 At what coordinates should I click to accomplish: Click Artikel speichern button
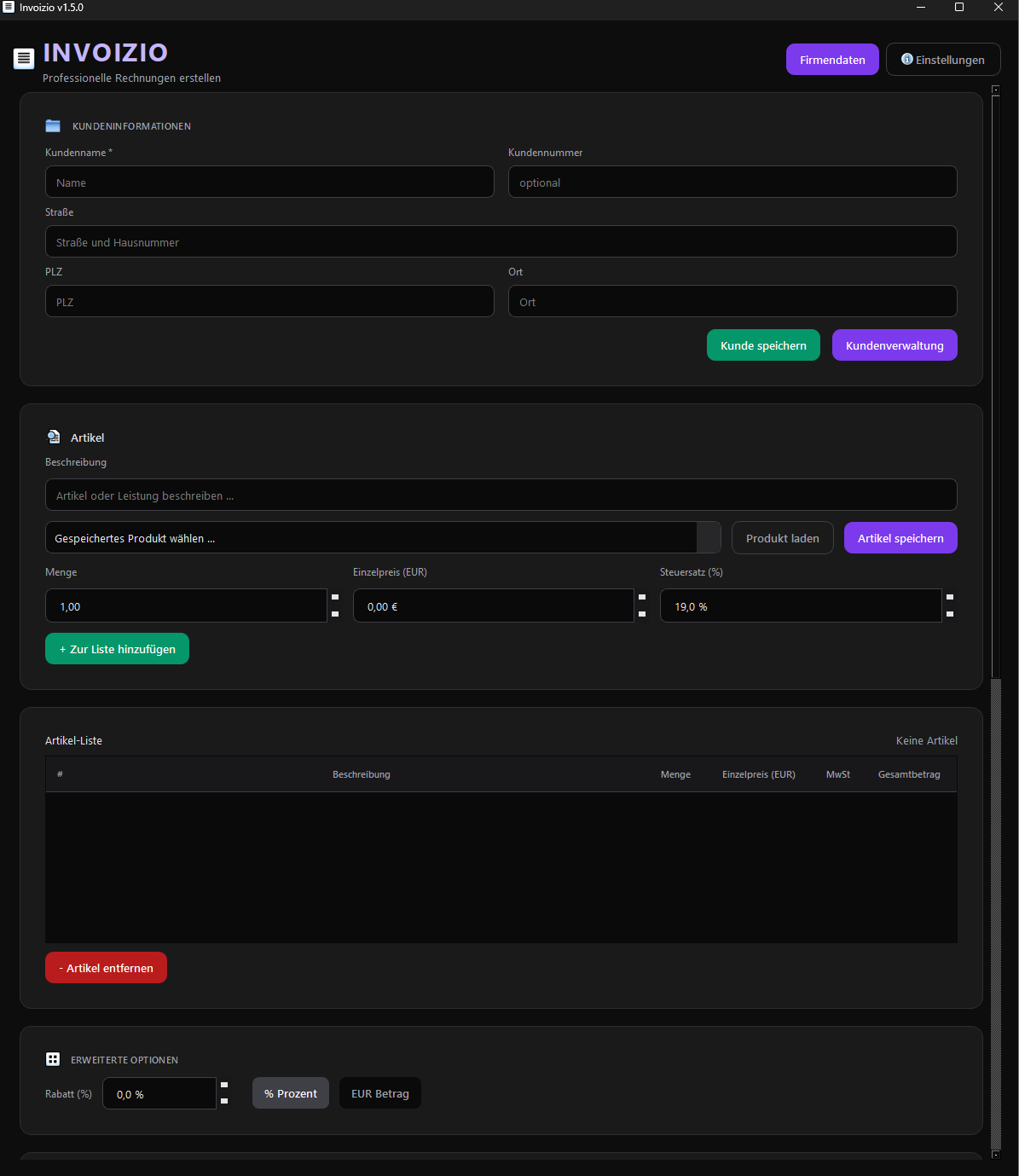900,538
